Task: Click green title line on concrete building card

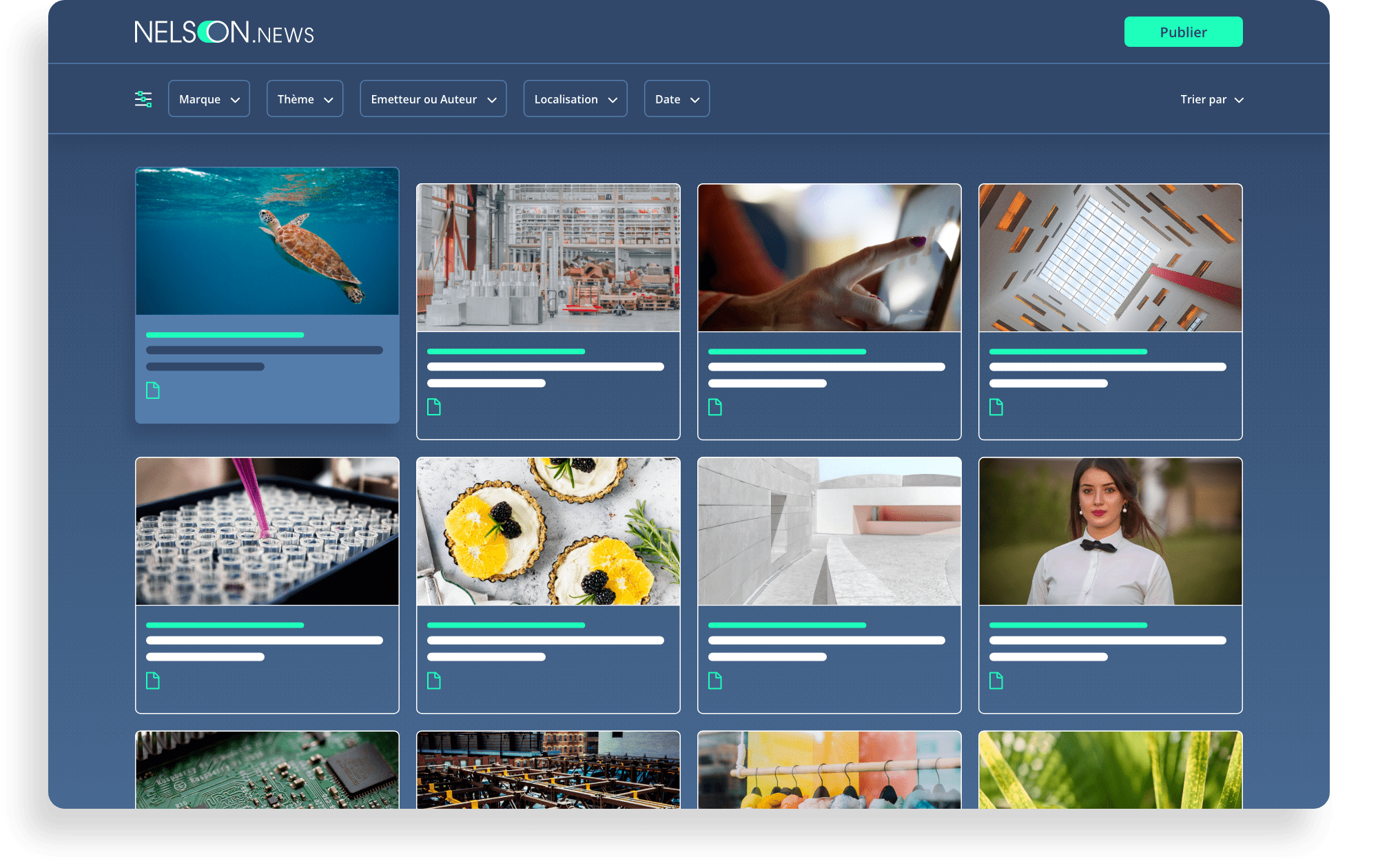Action: 787,625
